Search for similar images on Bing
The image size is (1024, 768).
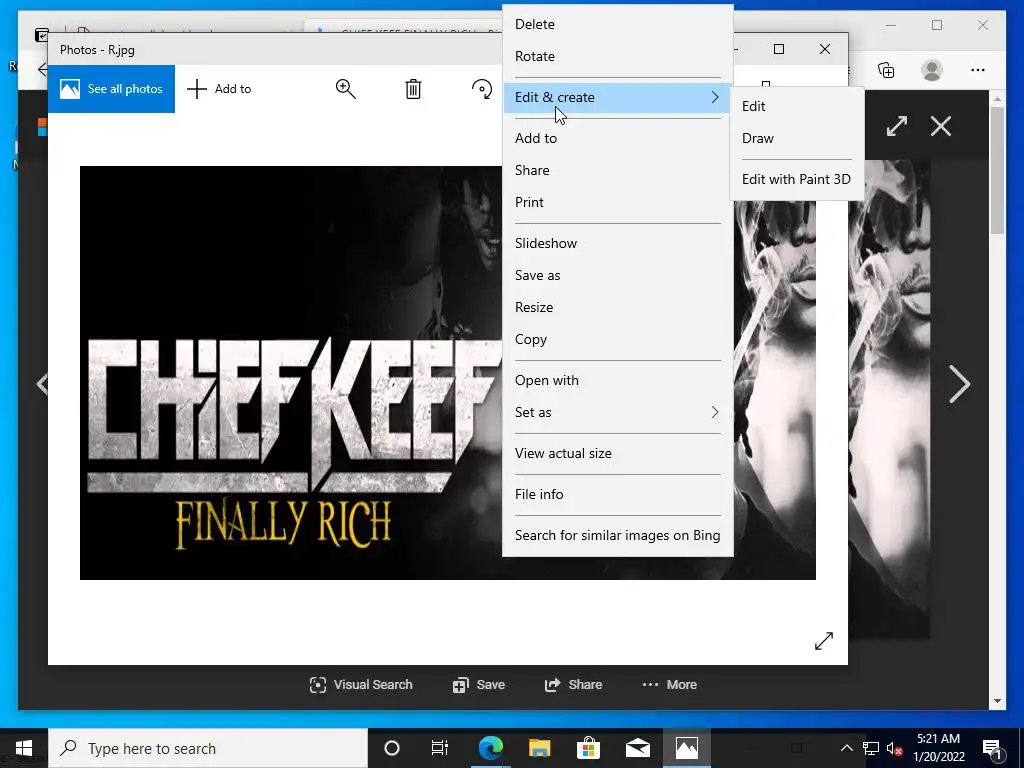tap(617, 536)
